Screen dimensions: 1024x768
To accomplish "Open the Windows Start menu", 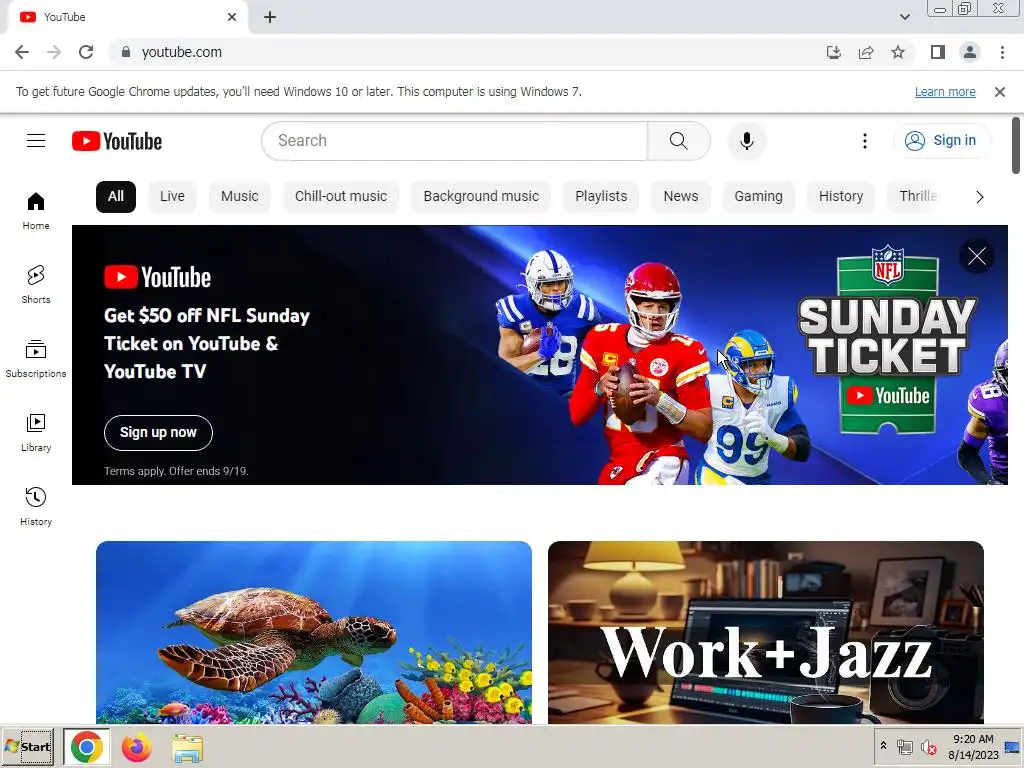I will click(28, 747).
